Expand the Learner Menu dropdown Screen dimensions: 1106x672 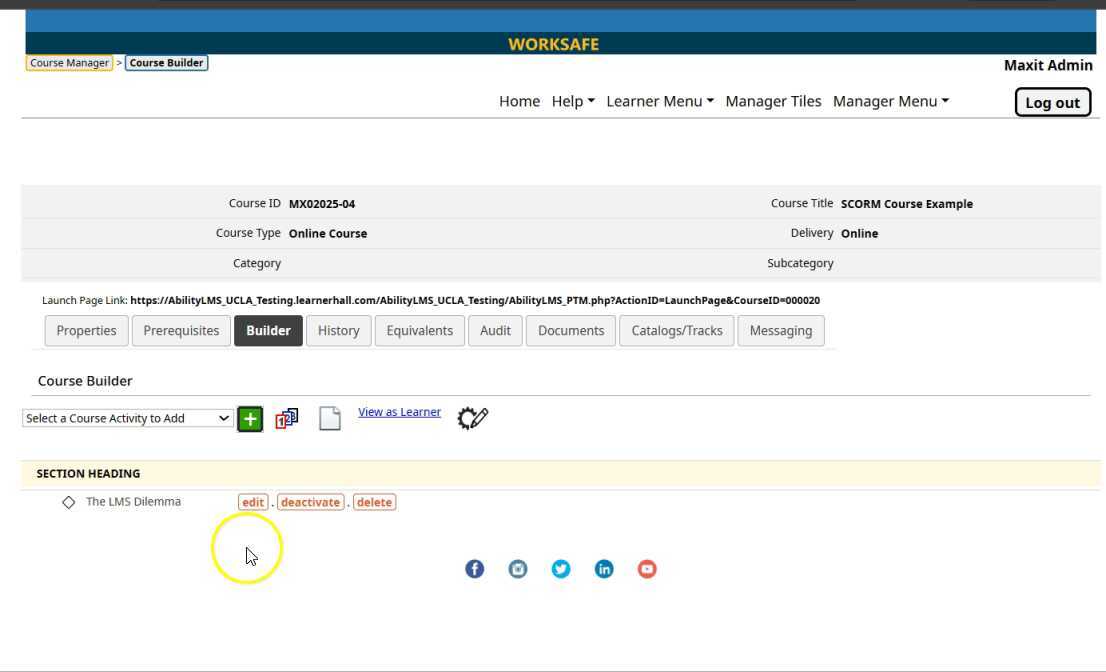pos(660,101)
